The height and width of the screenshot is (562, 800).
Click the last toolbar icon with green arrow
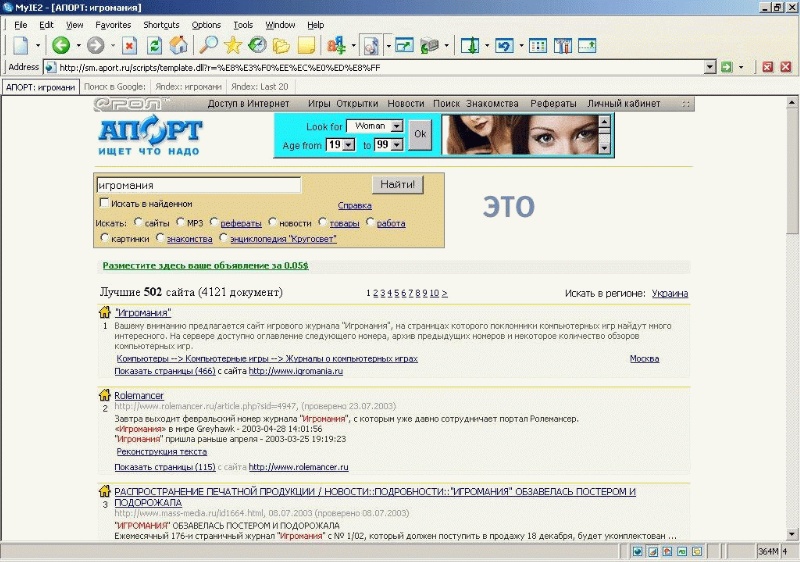587,45
